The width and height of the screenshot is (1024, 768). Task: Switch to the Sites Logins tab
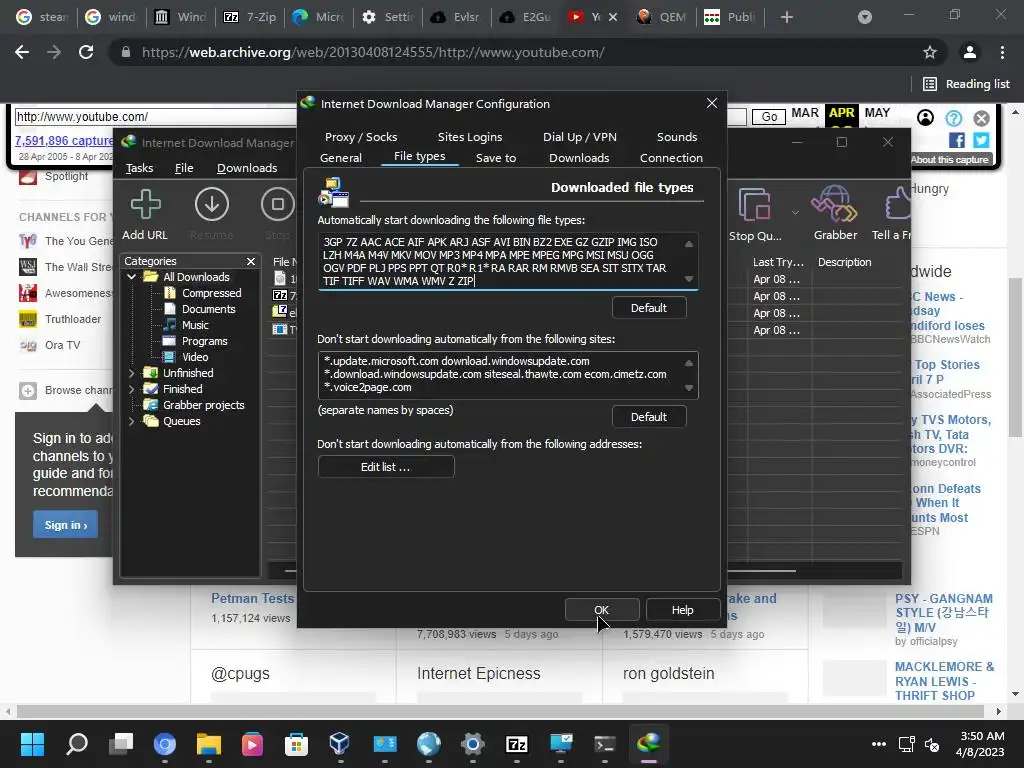(470, 137)
